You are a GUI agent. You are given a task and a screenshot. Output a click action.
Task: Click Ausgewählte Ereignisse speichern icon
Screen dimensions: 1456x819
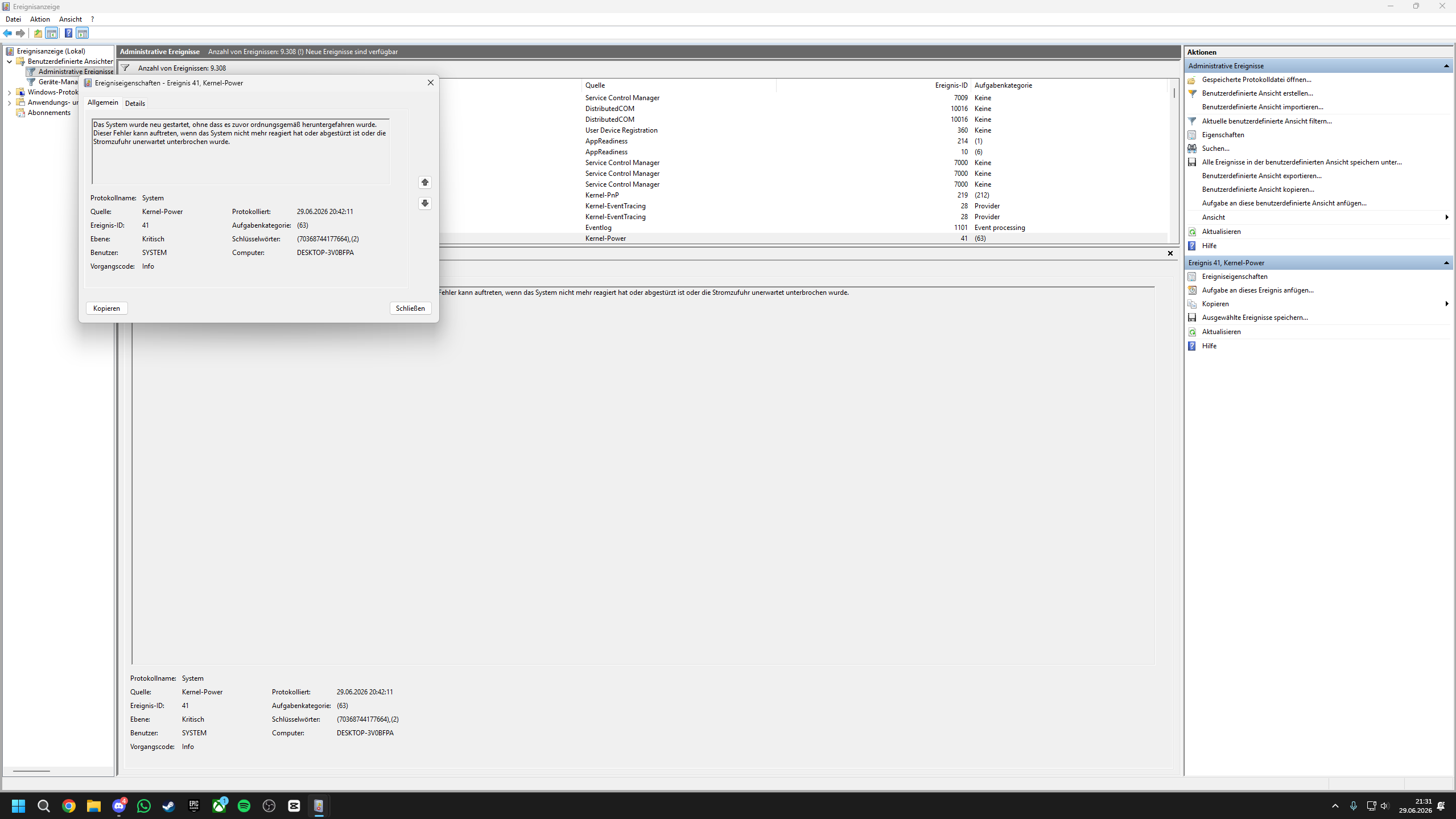pyautogui.click(x=1192, y=318)
